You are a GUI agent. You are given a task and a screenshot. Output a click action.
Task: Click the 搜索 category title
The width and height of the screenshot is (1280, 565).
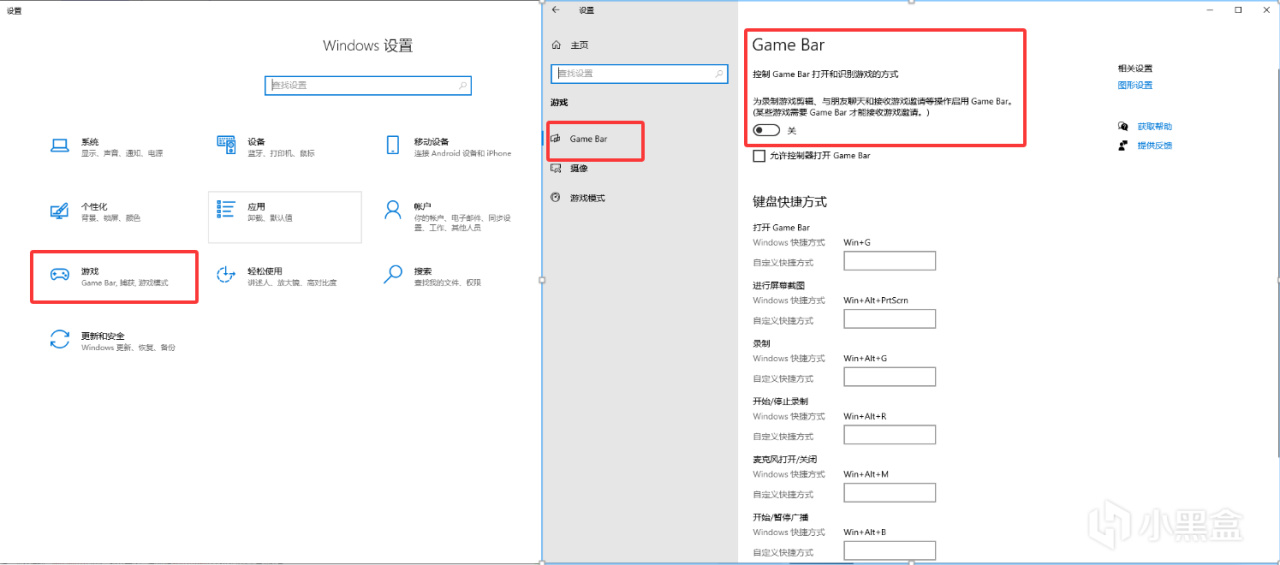[423, 271]
